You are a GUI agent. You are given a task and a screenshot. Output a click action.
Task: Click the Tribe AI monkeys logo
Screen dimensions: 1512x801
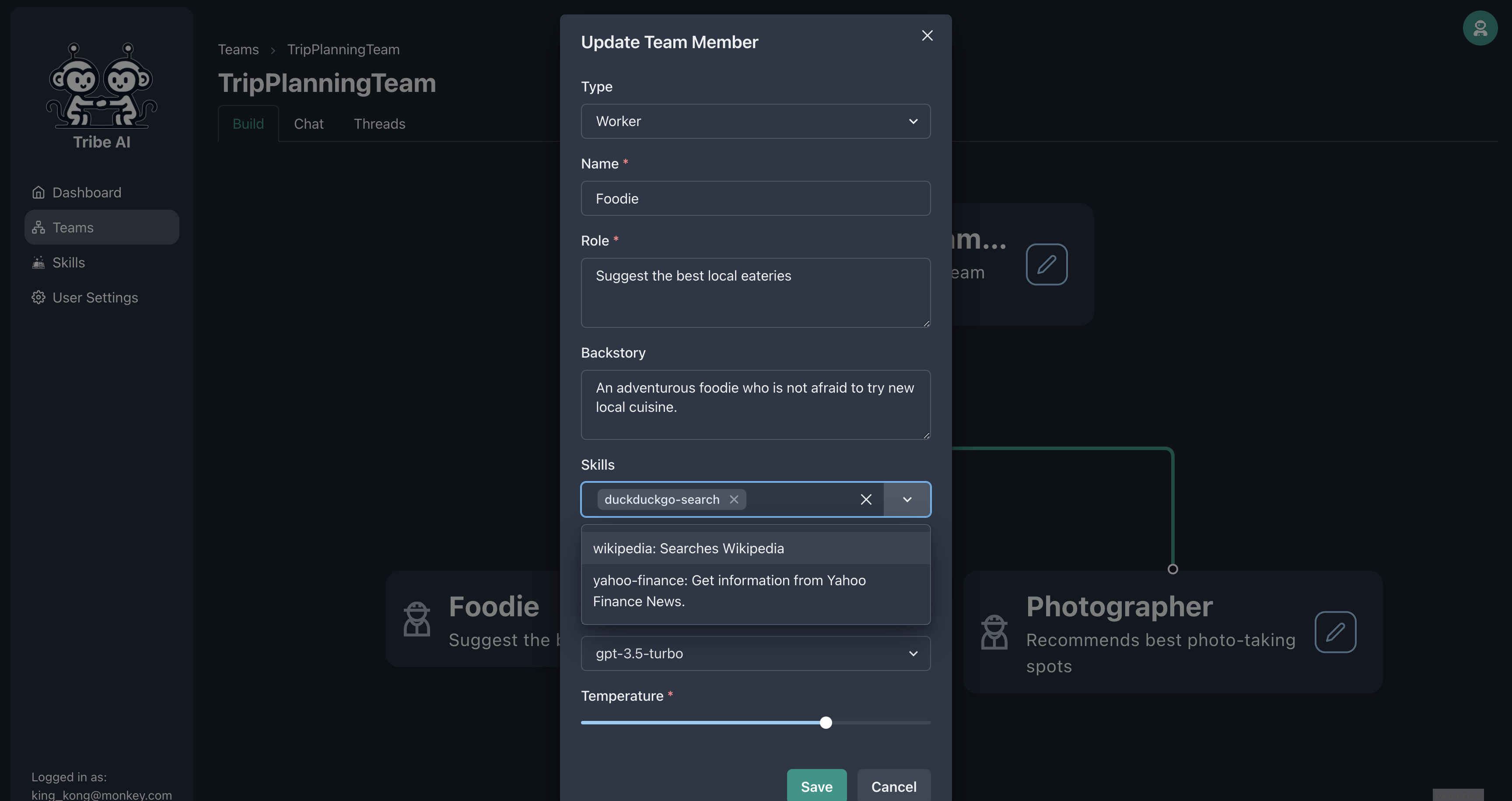pyautogui.click(x=101, y=85)
